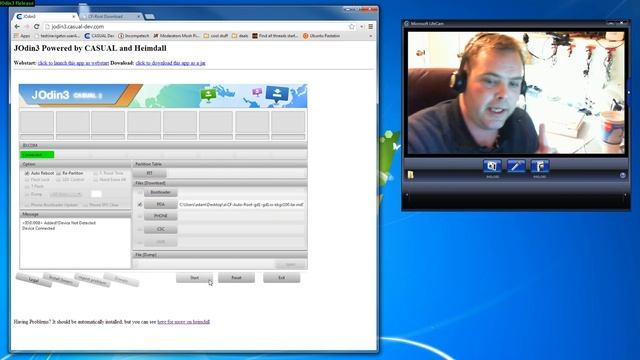Click the green download icon in JOdin3 banner
The height and width of the screenshot is (360, 640).
point(209,95)
